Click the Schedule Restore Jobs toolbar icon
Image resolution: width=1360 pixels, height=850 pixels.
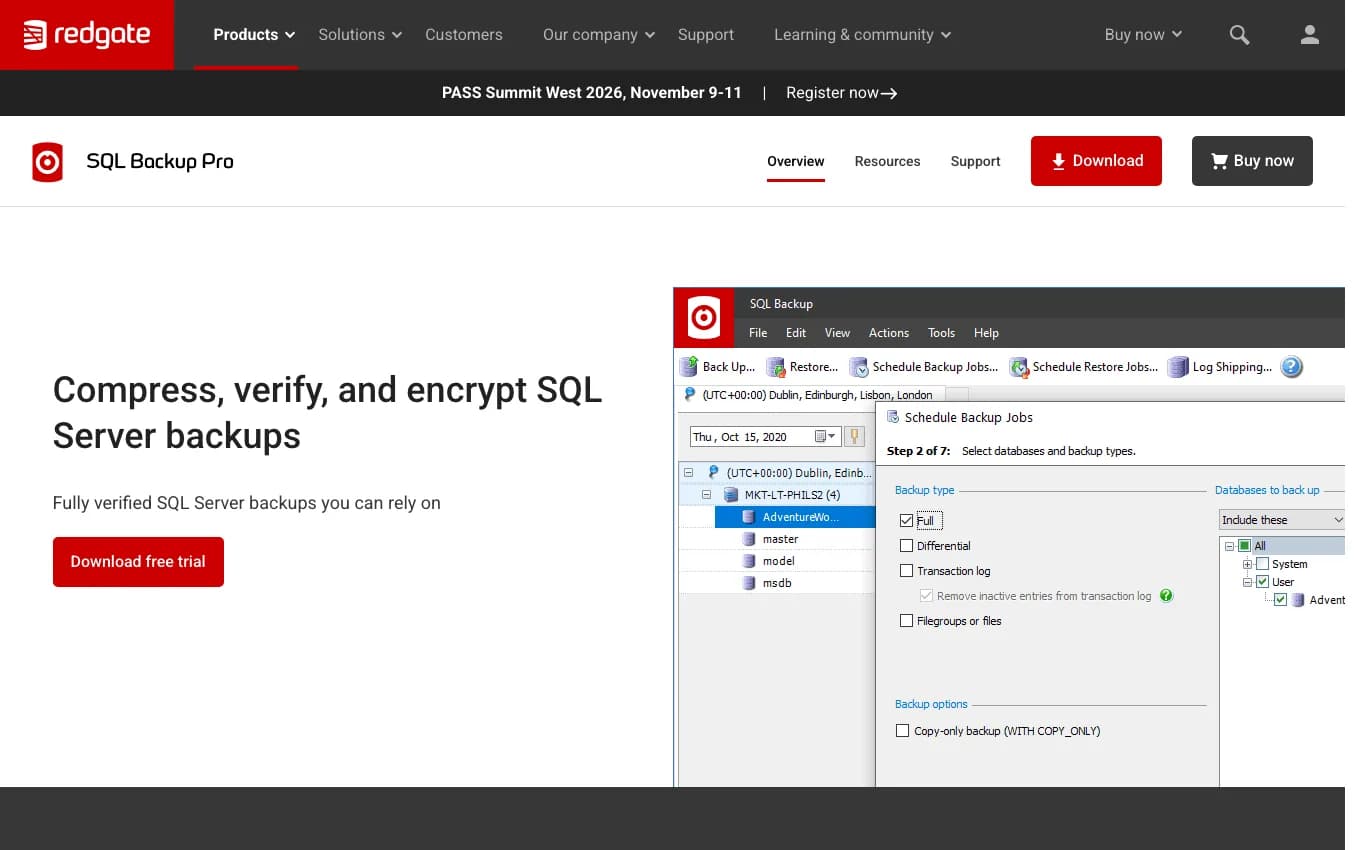click(x=1019, y=367)
